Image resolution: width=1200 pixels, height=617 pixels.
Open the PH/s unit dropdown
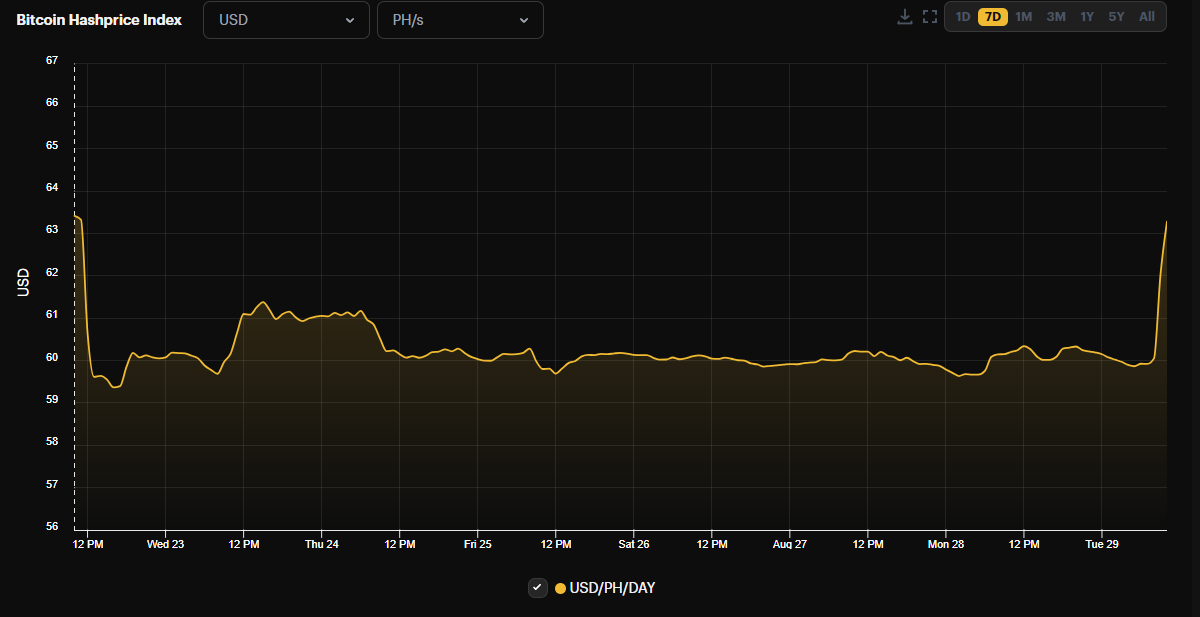(460, 20)
